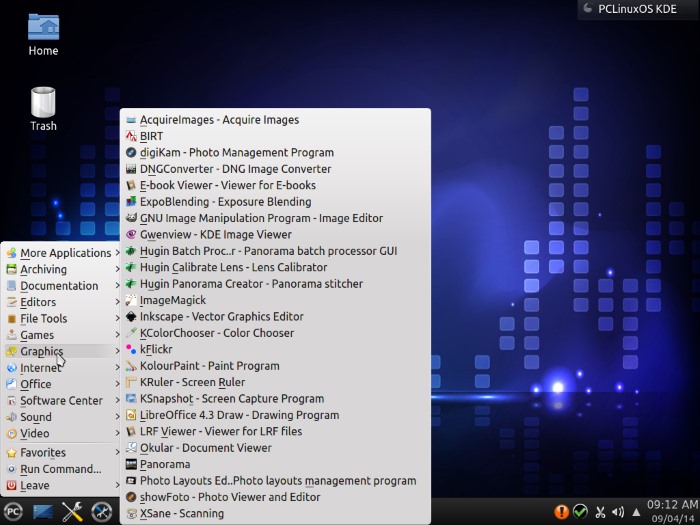This screenshot has width=700, height=525.
Task: Open the scissors clipboard tray icon
Action: [x=600, y=512]
